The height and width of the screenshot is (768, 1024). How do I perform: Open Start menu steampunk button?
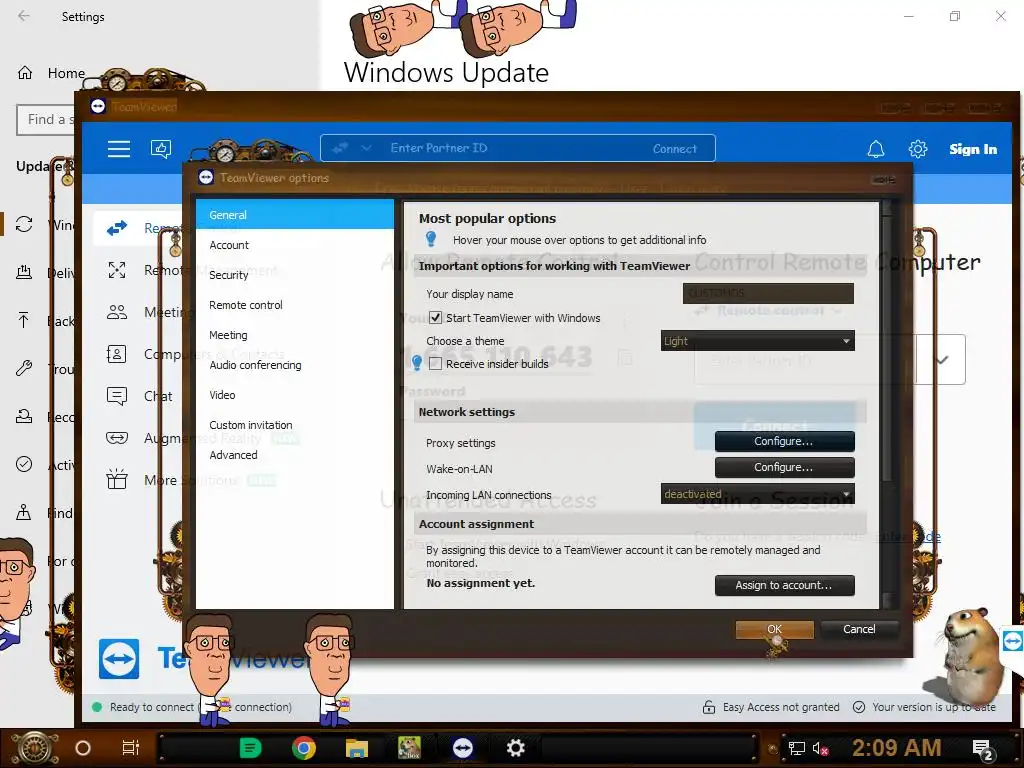click(x=34, y=748)
